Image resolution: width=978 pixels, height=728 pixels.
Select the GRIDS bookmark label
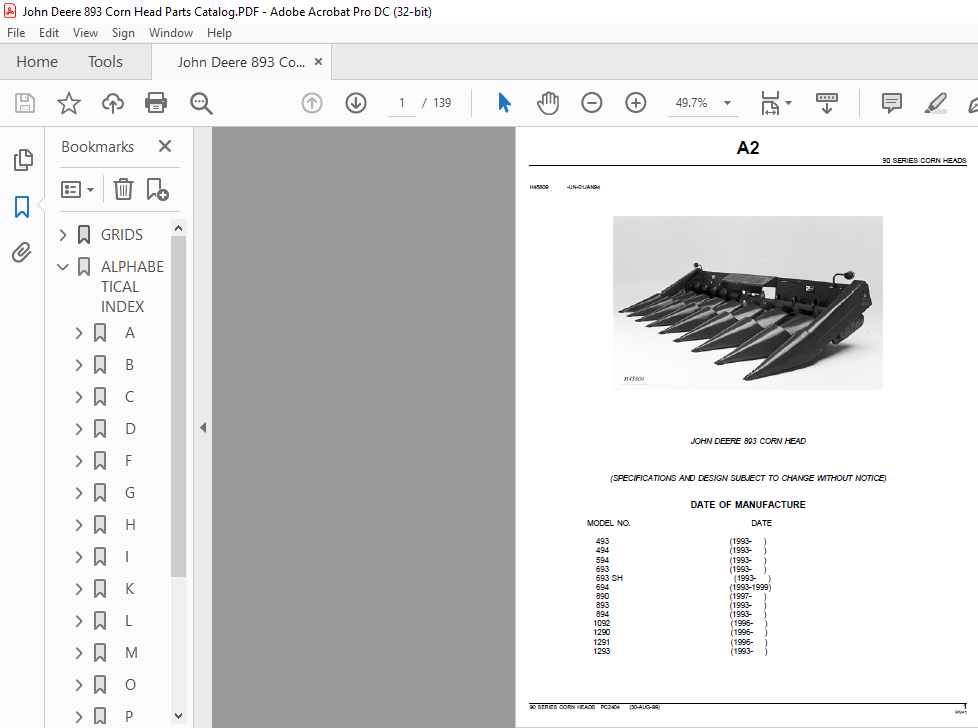[122, 235]
